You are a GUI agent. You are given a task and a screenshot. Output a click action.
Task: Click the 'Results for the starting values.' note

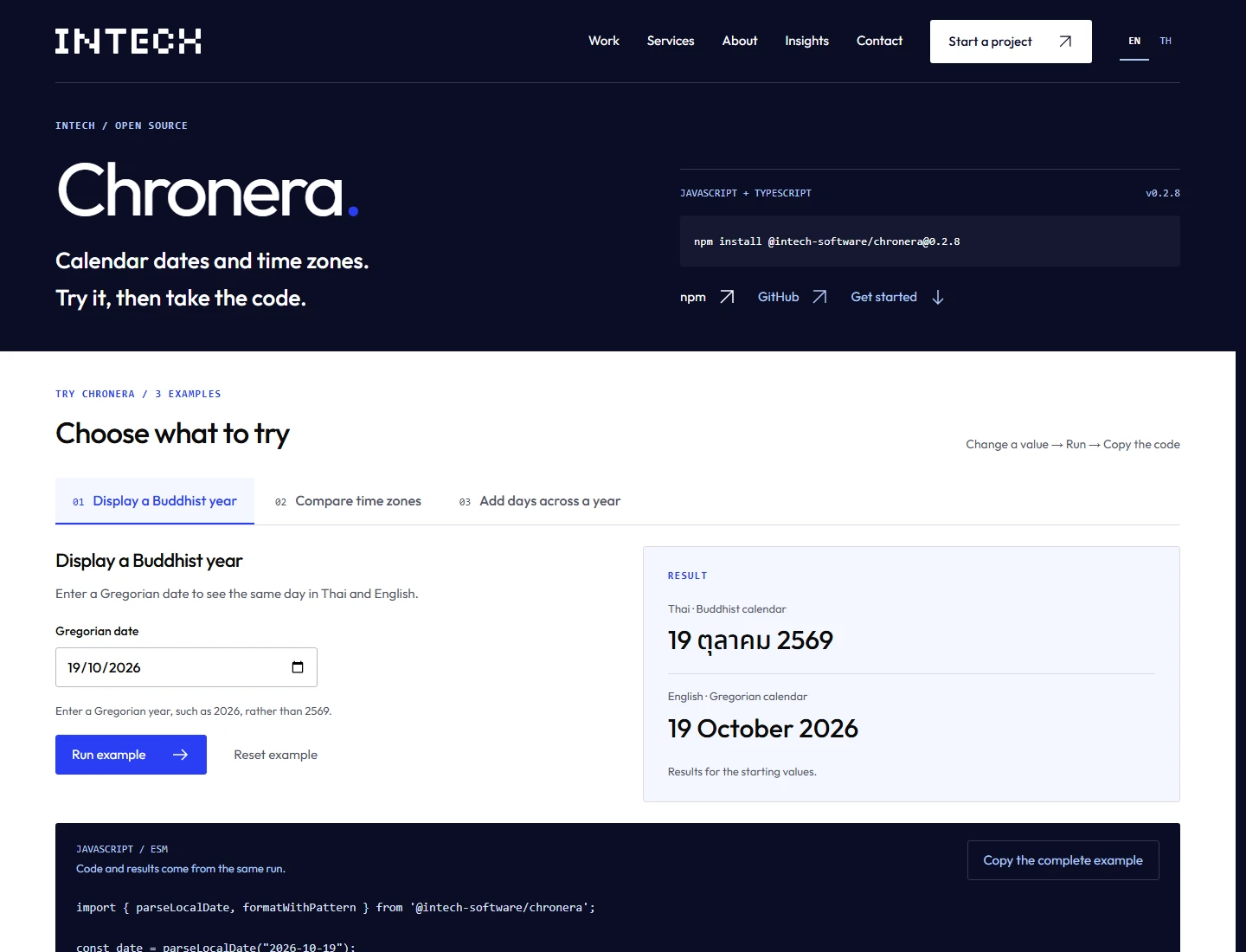(742, 772)
